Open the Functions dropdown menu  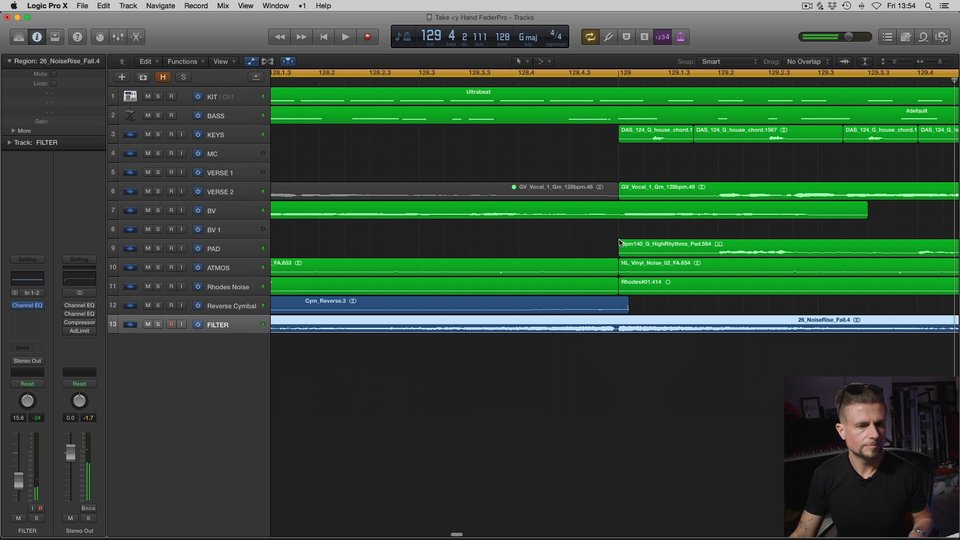point(186,62)
